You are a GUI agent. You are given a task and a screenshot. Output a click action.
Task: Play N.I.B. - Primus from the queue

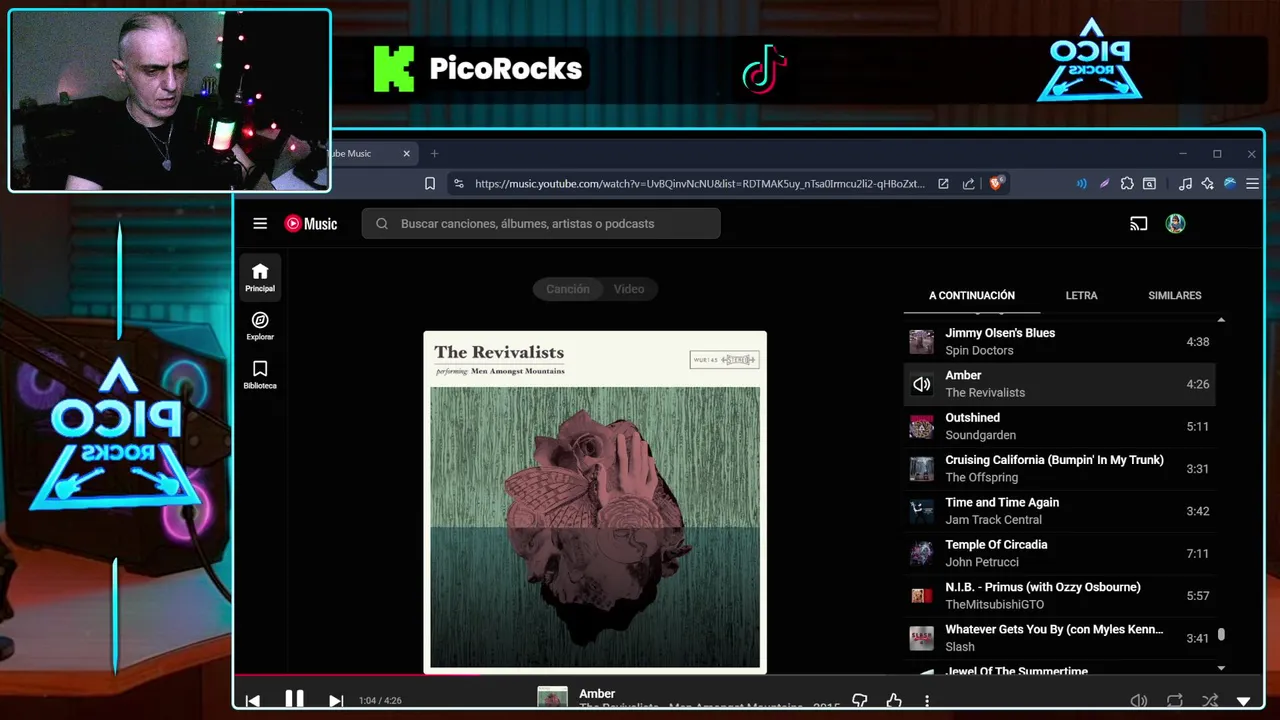pos(1059,596)
